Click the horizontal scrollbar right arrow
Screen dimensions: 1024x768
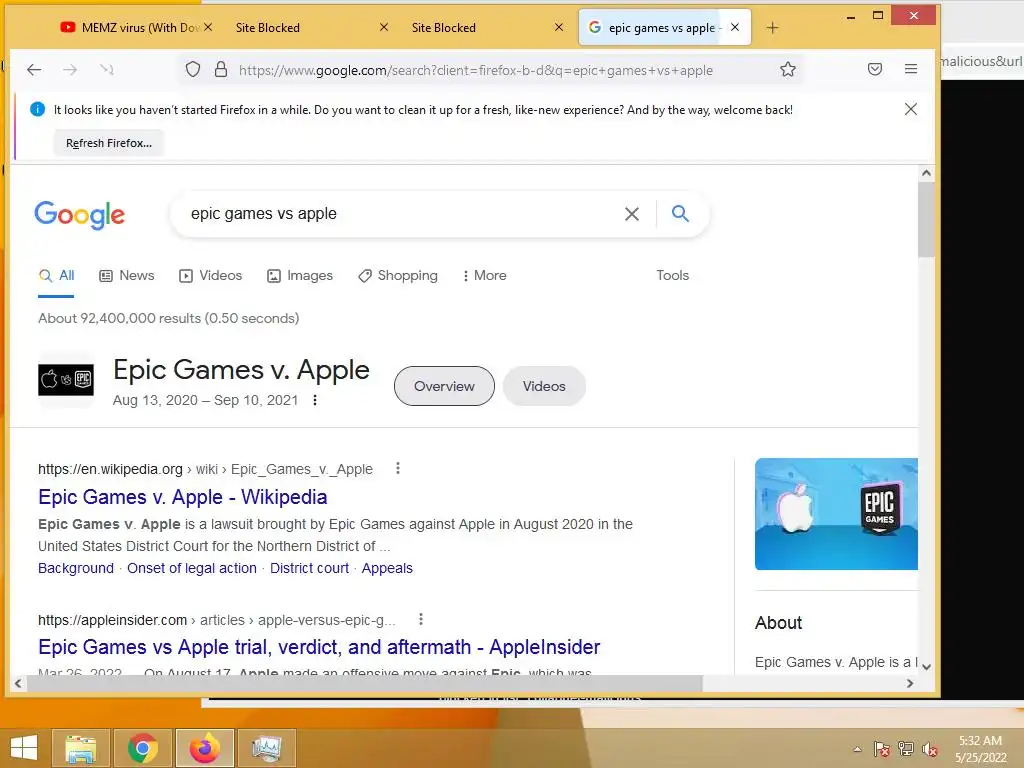(x=910, y=684)
